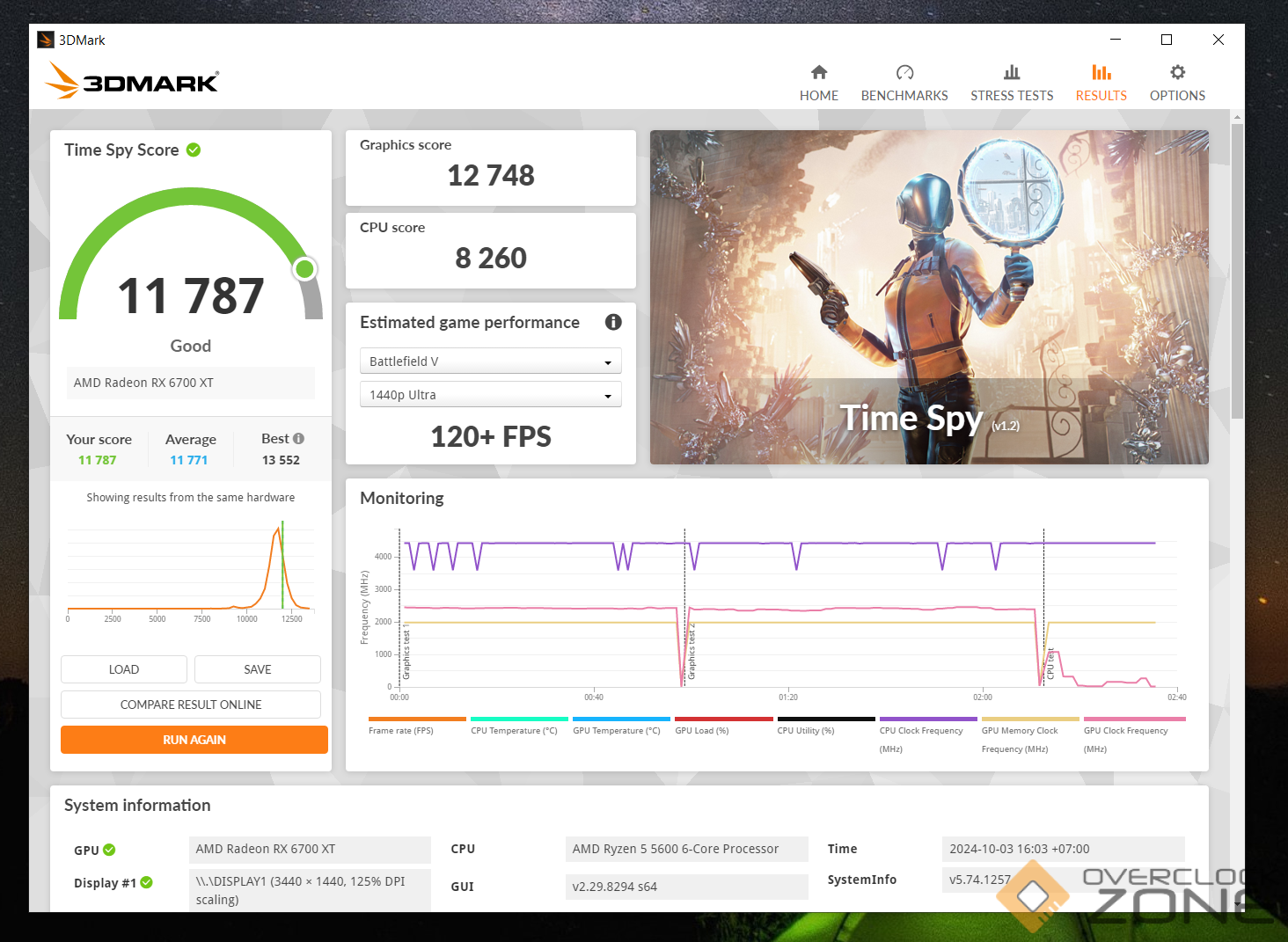Image resolution: width=1288 pixels, height=942 pixels.
Task: Click the Graphics test 2 marker line
Action: (684, 607)
